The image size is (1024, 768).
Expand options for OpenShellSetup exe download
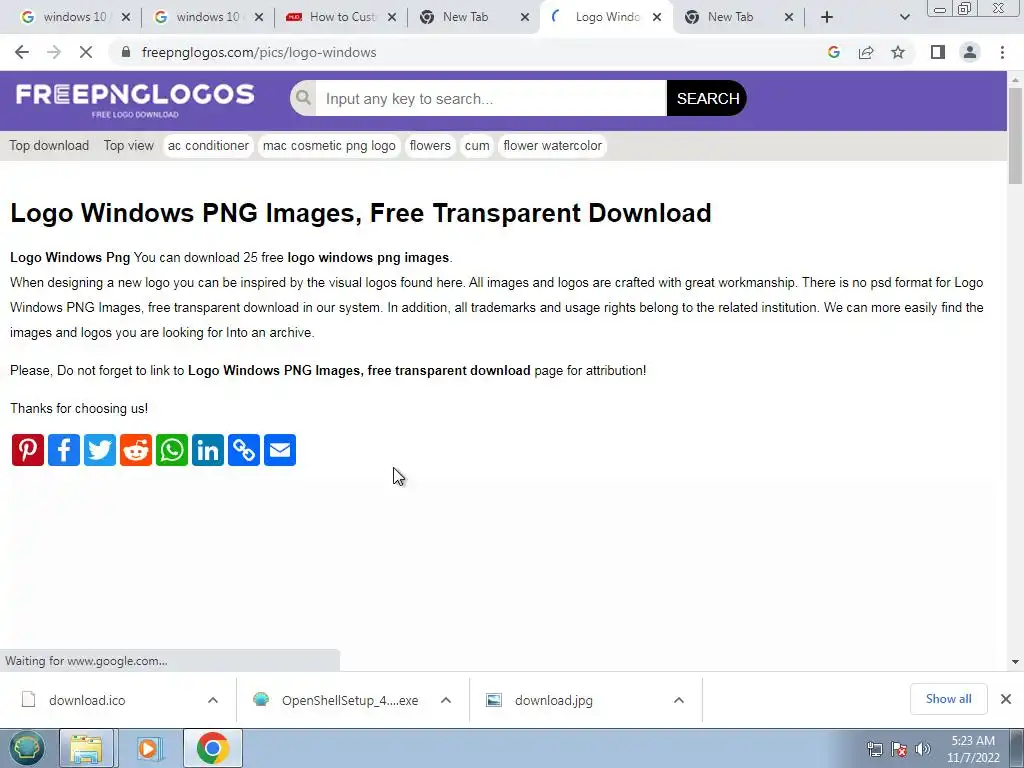[446, 700]
